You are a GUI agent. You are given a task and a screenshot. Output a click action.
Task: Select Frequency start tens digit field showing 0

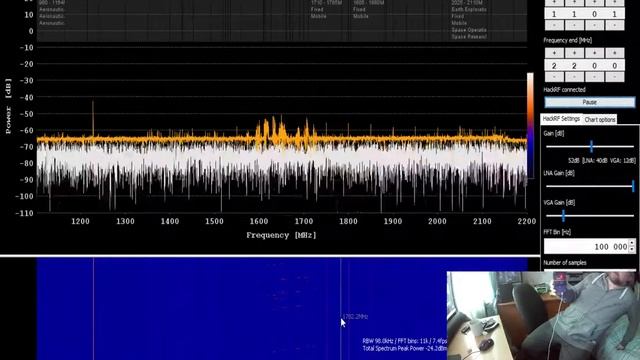tap(594, 14)
